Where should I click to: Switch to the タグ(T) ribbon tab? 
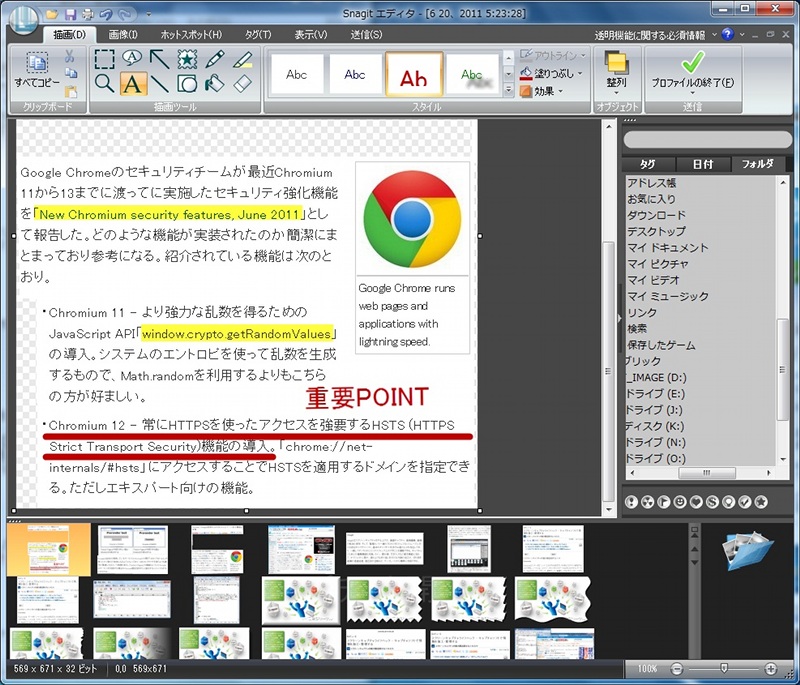(258, 35)
